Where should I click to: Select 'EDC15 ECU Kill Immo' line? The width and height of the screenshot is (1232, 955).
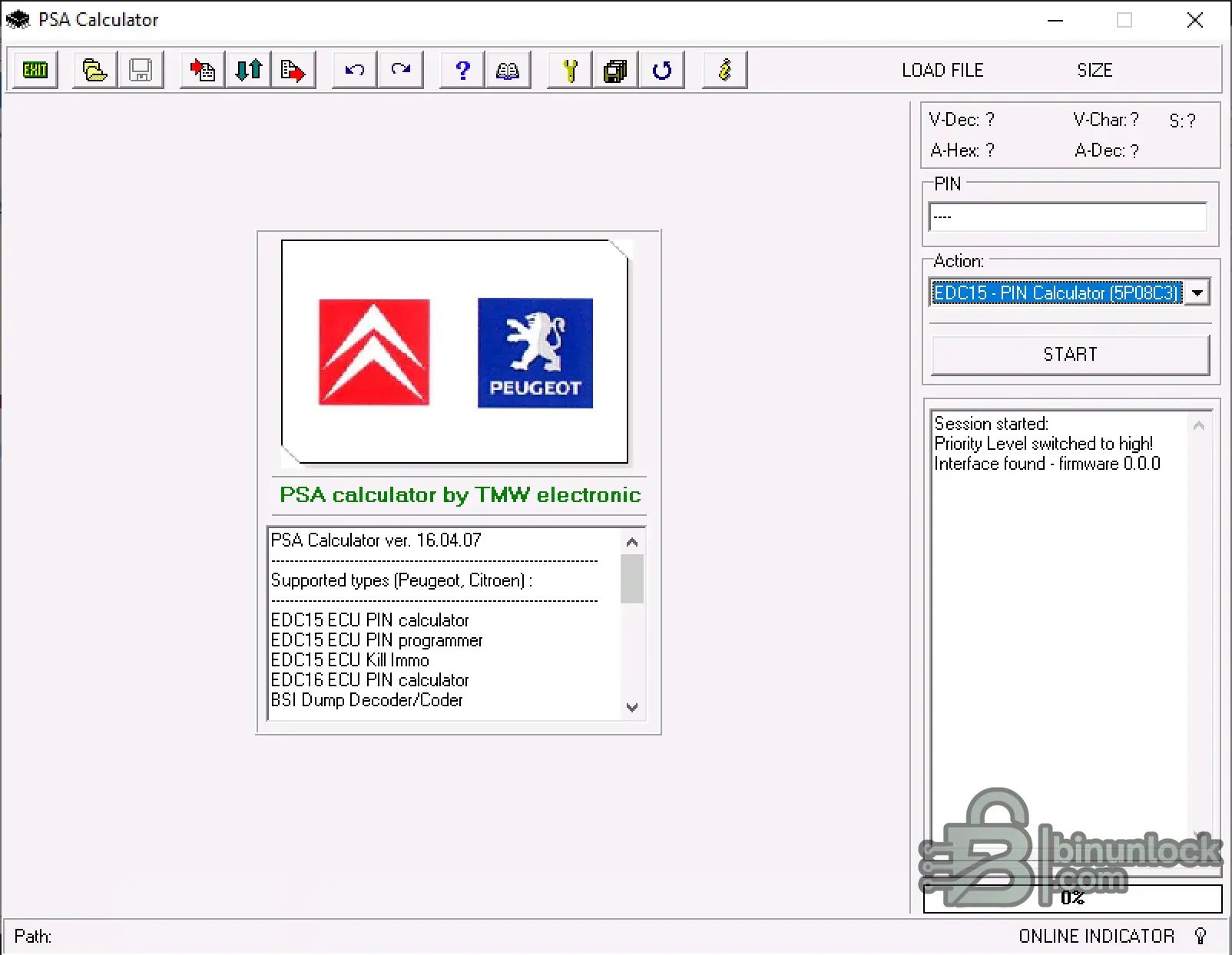point(350,660)
